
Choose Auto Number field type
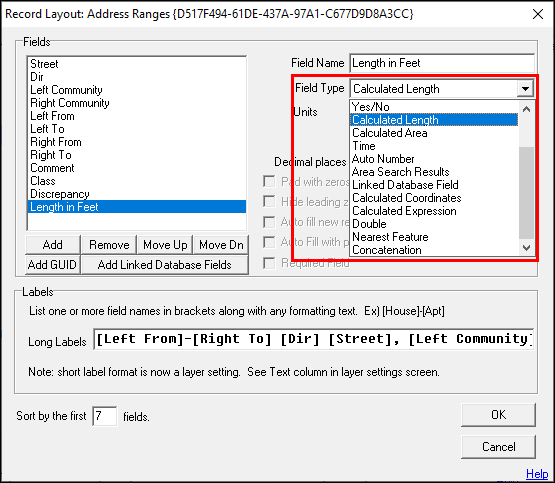434,159
